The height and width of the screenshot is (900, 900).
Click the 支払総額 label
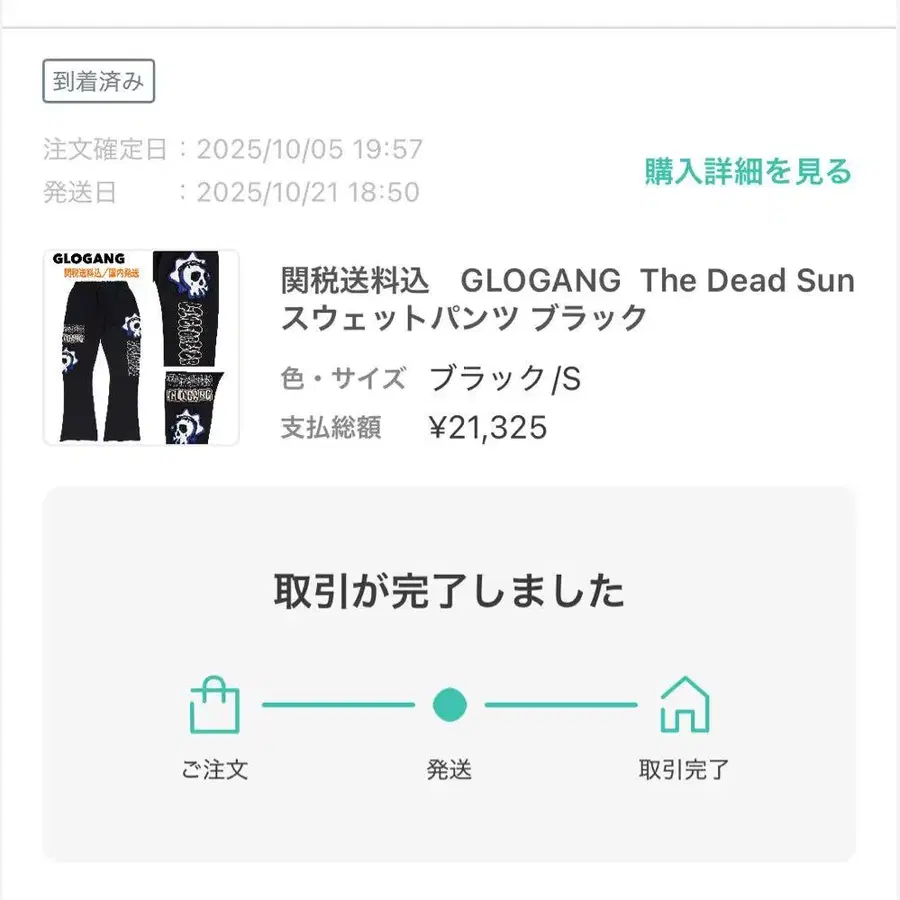coord(331,428)
